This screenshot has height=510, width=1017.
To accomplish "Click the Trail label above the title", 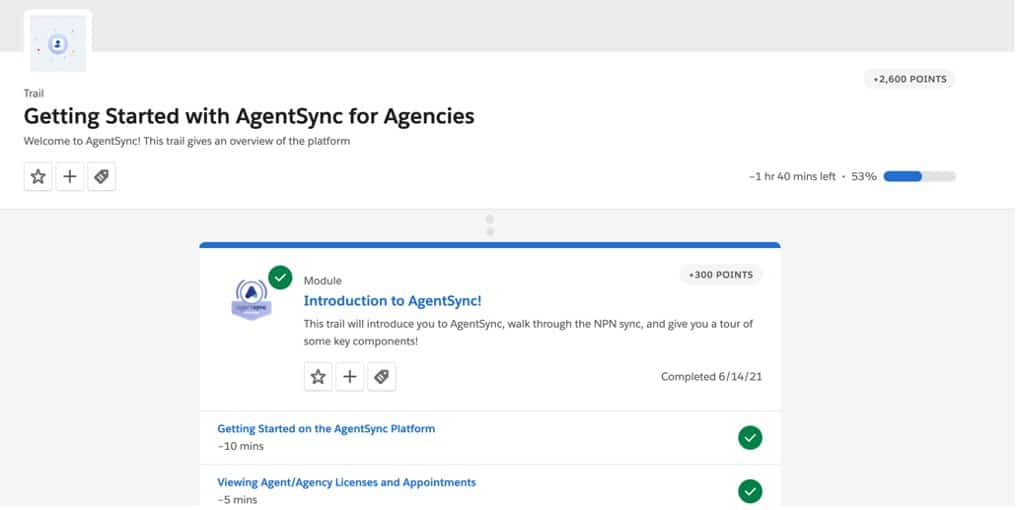I will [34, 93].
